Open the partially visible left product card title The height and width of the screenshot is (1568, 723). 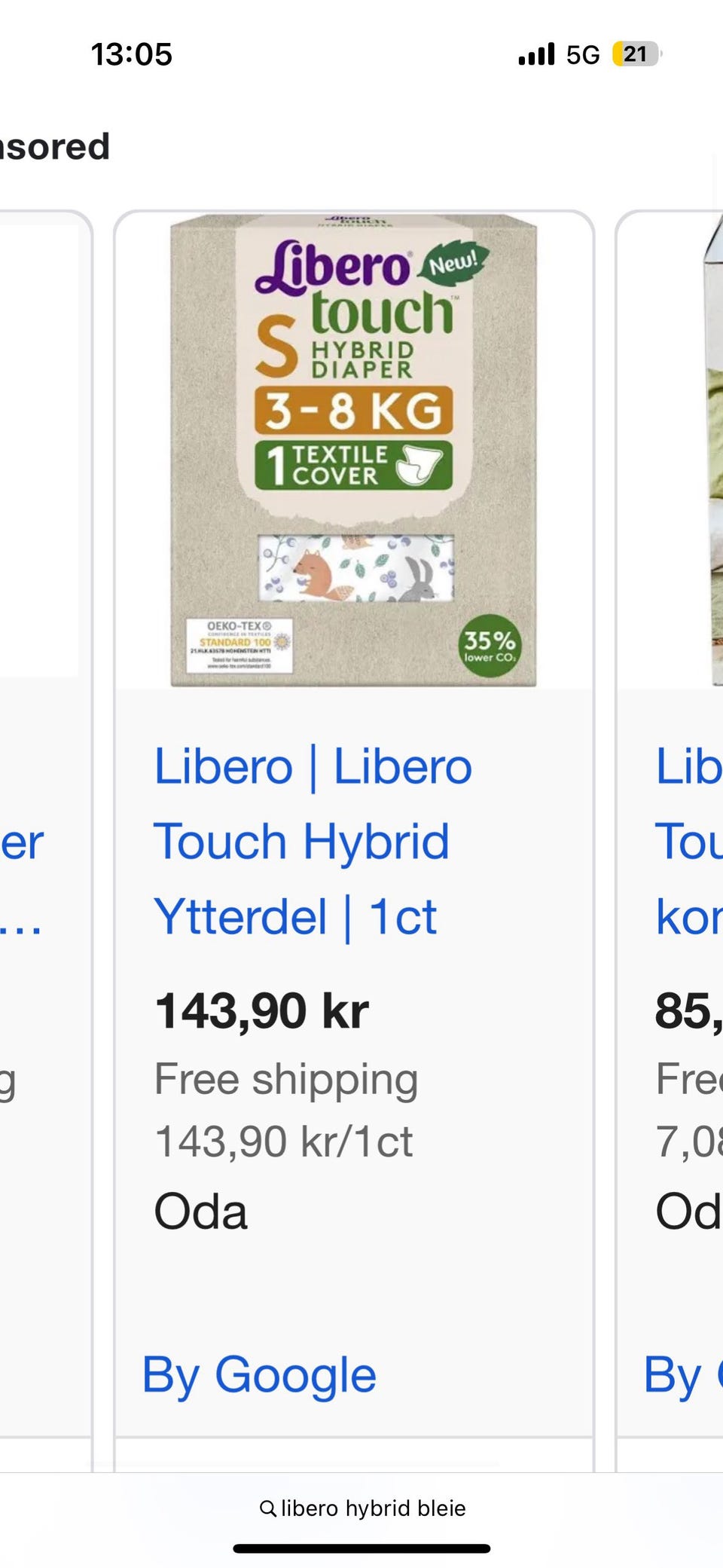(x=21, y=879)
